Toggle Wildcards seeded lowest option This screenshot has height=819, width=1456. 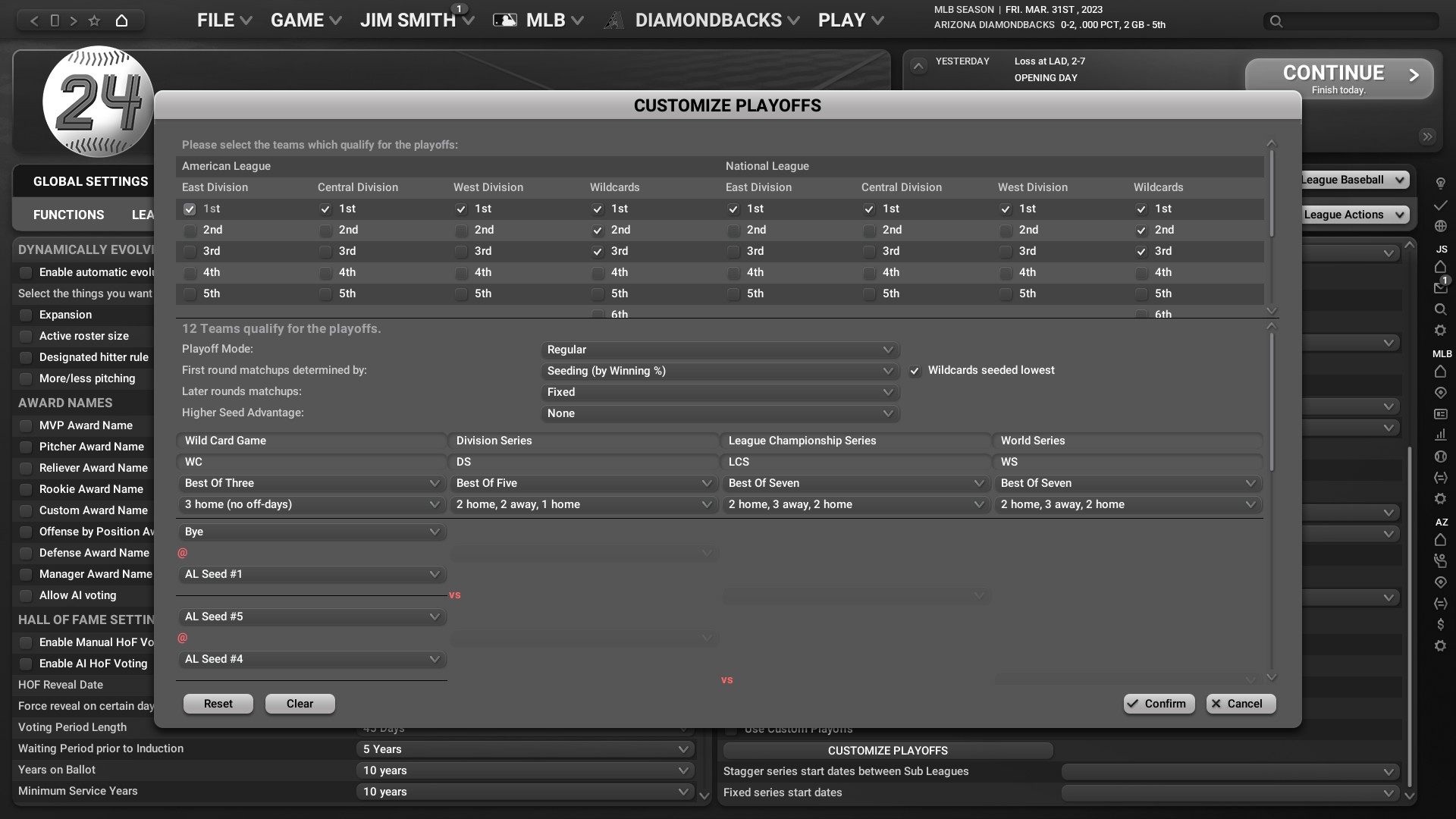tap(914, 370)
